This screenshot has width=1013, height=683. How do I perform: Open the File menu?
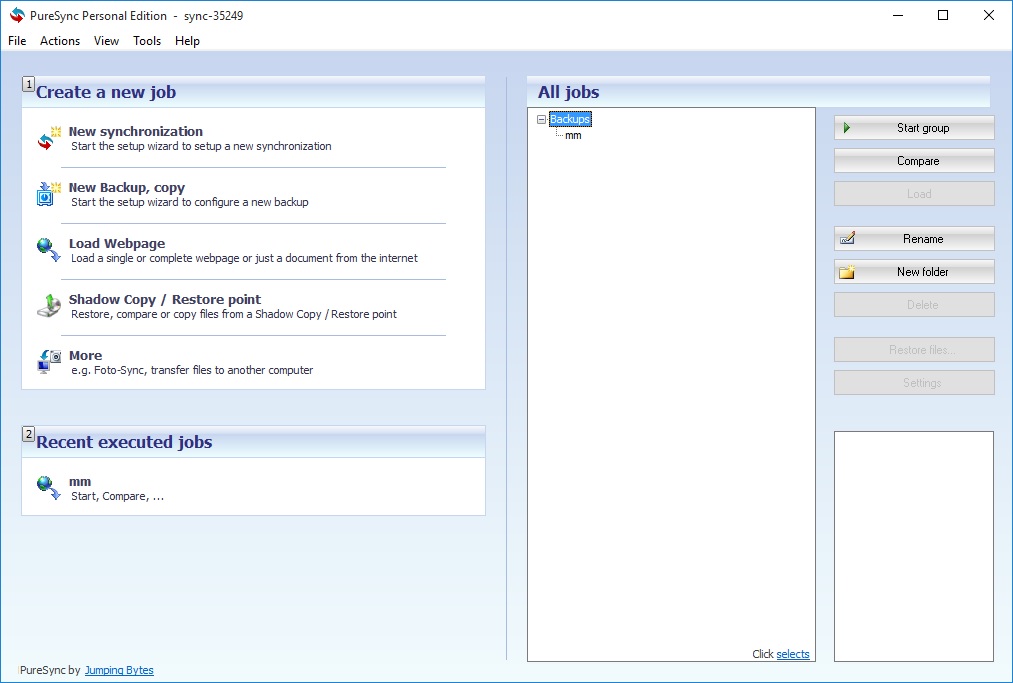click(x=17, y=41)
